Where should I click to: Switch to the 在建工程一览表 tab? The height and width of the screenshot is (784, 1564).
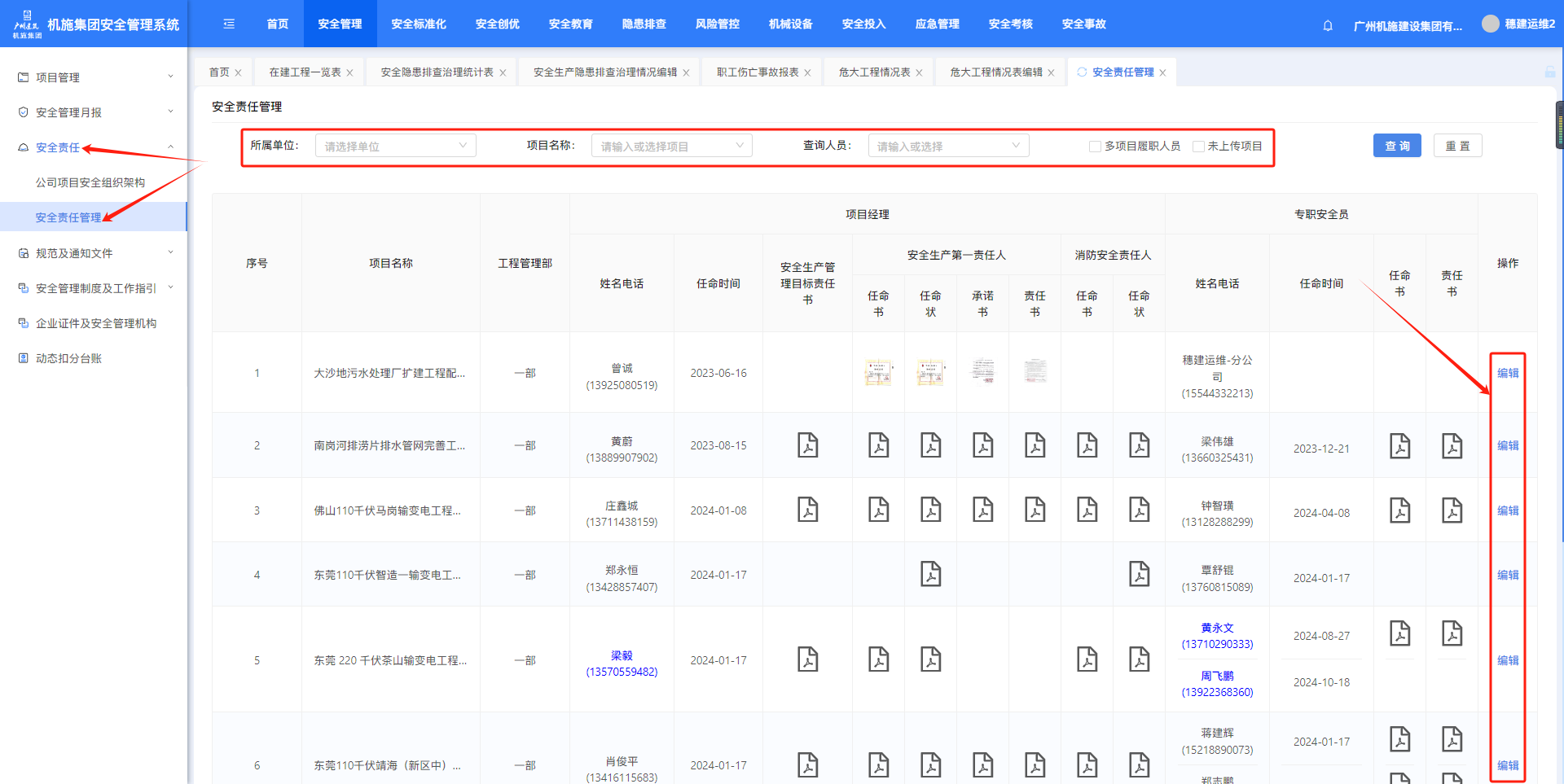(305, 72)
